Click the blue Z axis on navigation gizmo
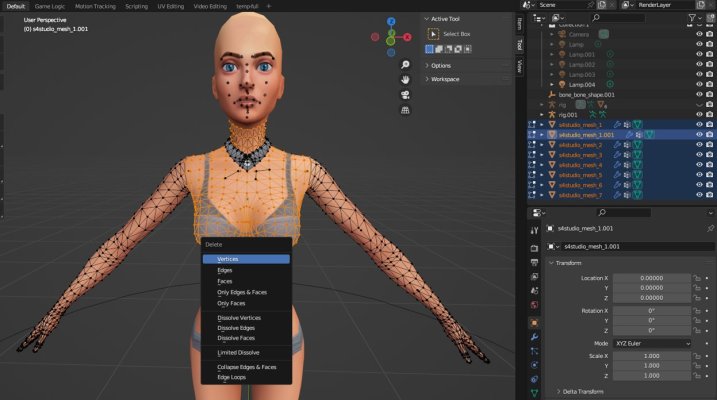Viewport: 717px width, 400px height. 391,21
